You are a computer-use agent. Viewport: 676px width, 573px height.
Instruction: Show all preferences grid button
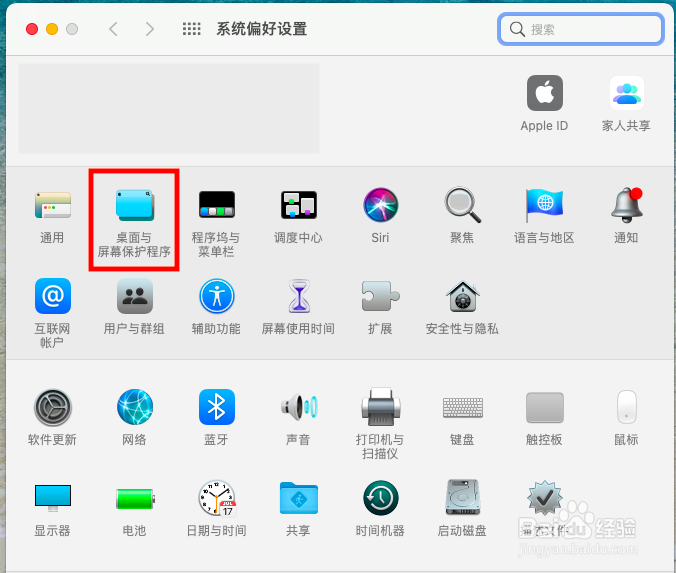pyautogui.click(x=191, y=29)
